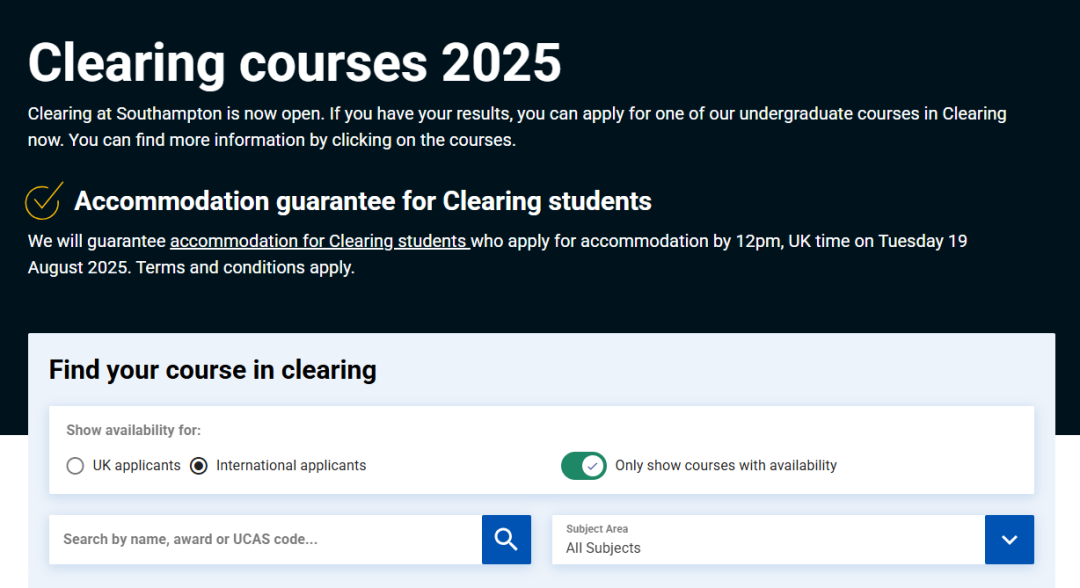Open the Subject Area dropdown chevron
This screenshot has height=588, width=1080.
1009,539
